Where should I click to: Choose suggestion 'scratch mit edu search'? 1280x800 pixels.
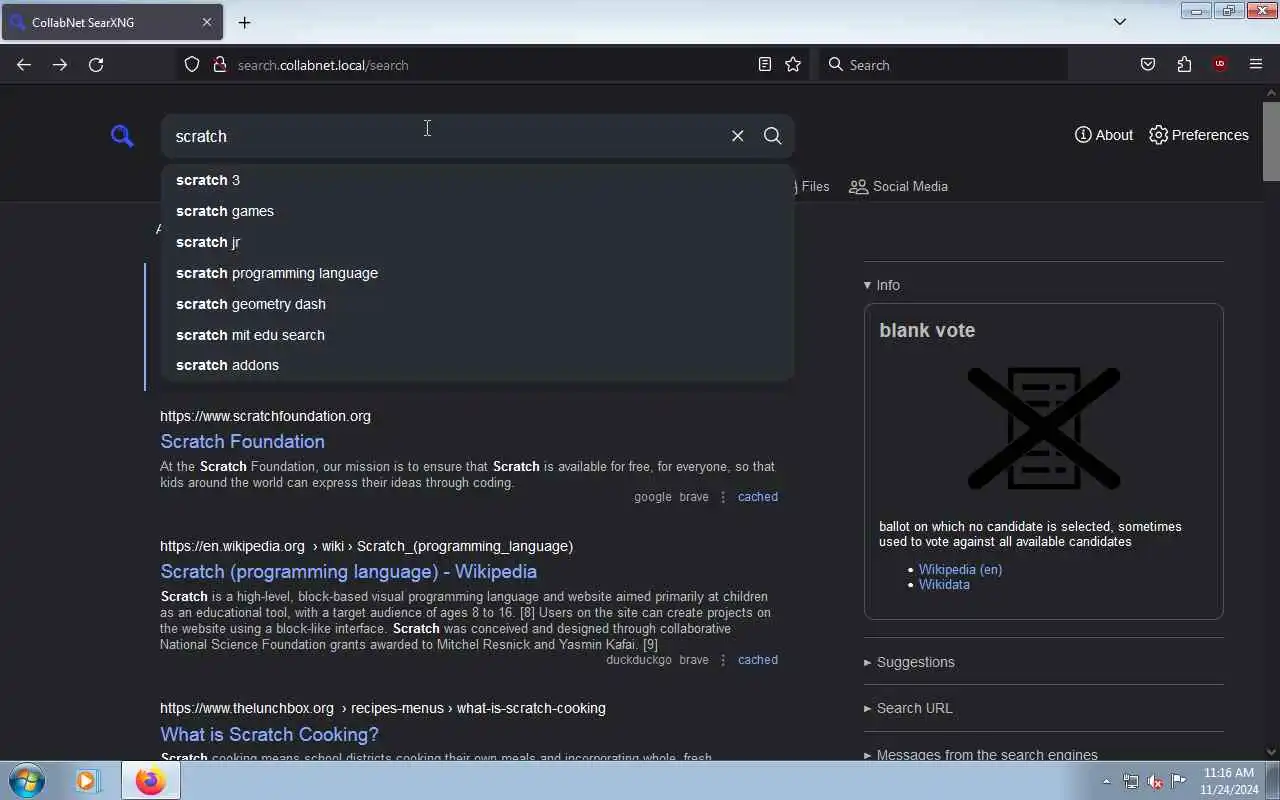pyautogui.click(x=477, y=335)
